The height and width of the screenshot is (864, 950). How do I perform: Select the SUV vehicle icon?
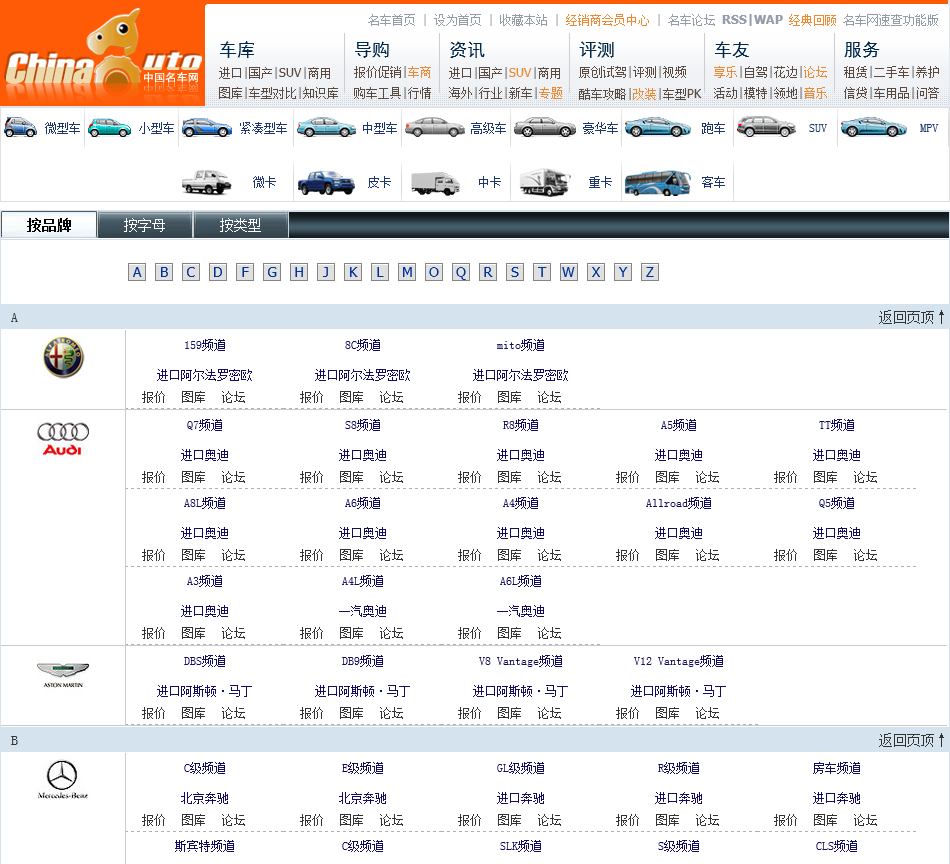(x=766, y=127)
